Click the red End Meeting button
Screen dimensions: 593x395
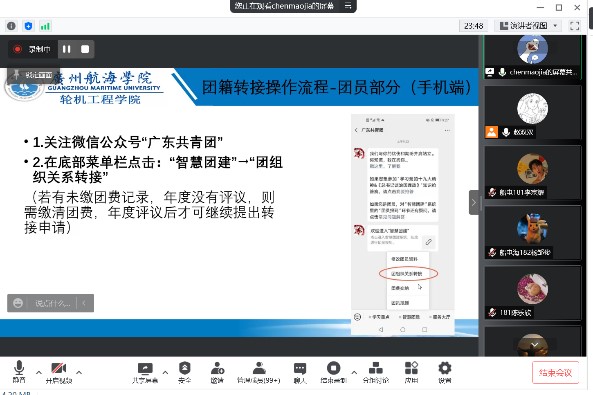555,373
